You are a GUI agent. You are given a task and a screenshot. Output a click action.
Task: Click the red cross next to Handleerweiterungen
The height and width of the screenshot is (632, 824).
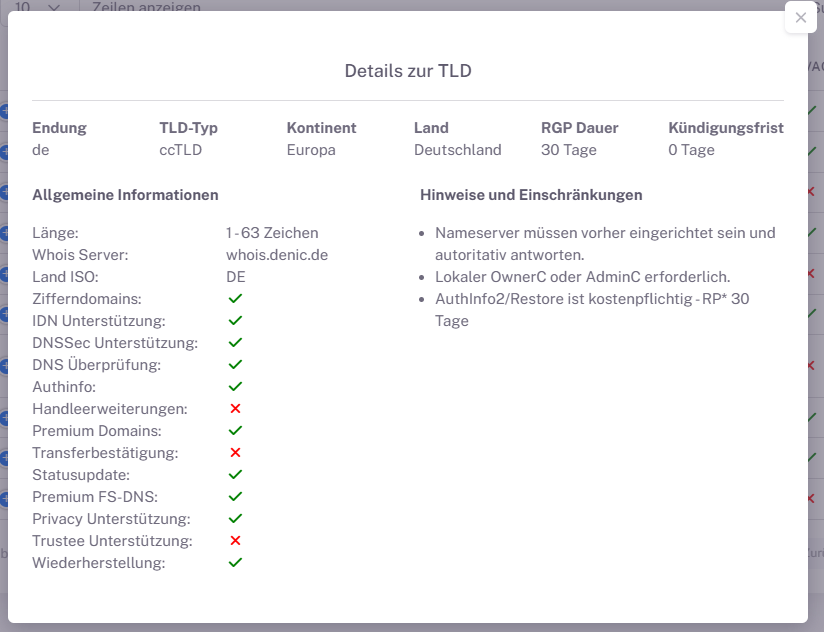click(x=236, y=408)
